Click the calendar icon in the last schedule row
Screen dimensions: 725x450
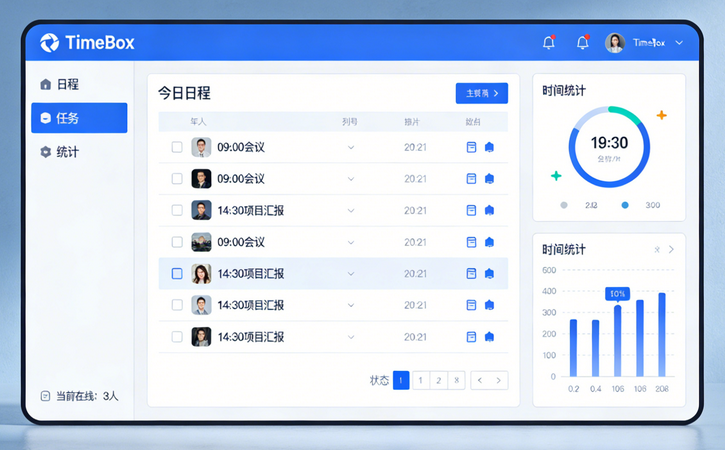pyautogui.click(x=472, y=337)
